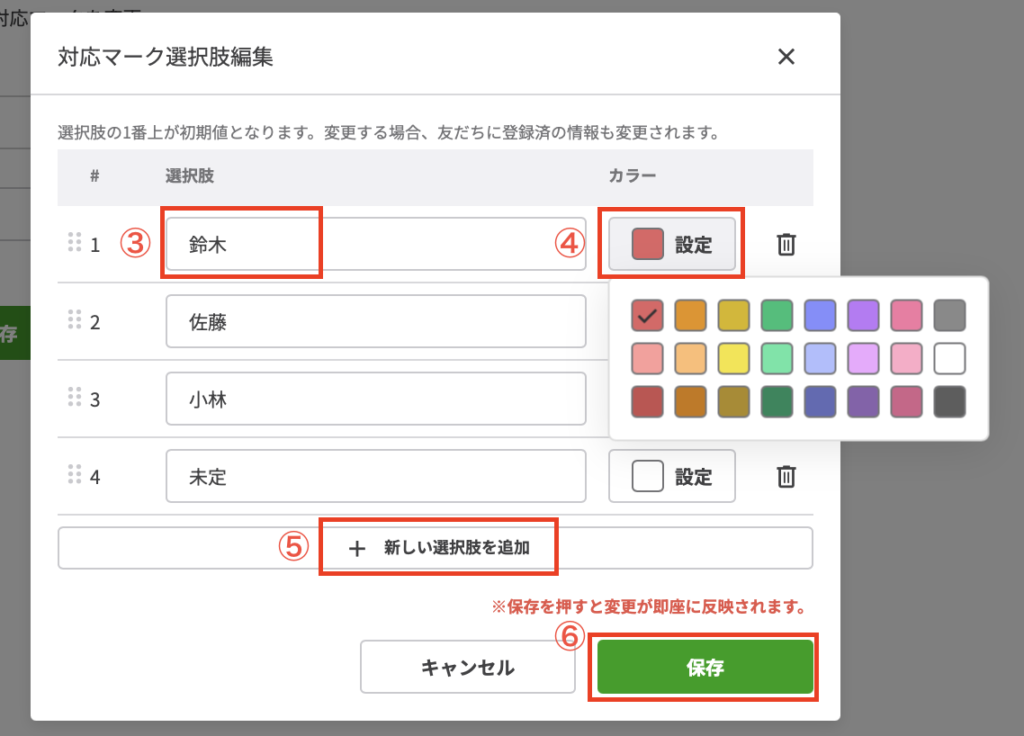Delete the 鈴木 option with trash icon
The height and width of the screenshot is (736, 1024).
coord(786,244)
